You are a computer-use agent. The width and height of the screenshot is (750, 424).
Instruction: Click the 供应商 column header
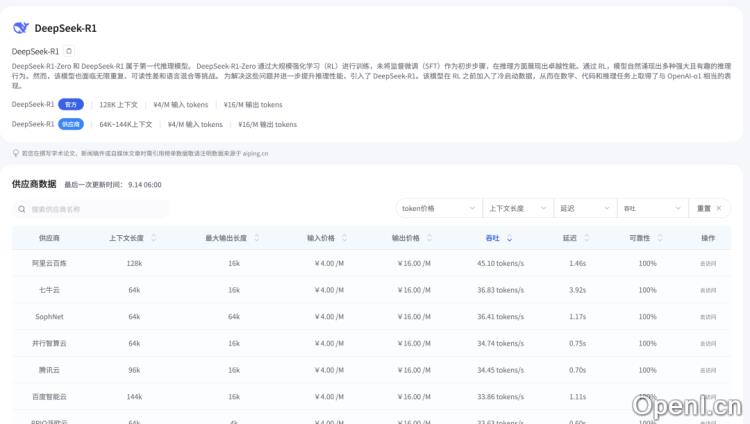tap(49, 238)
